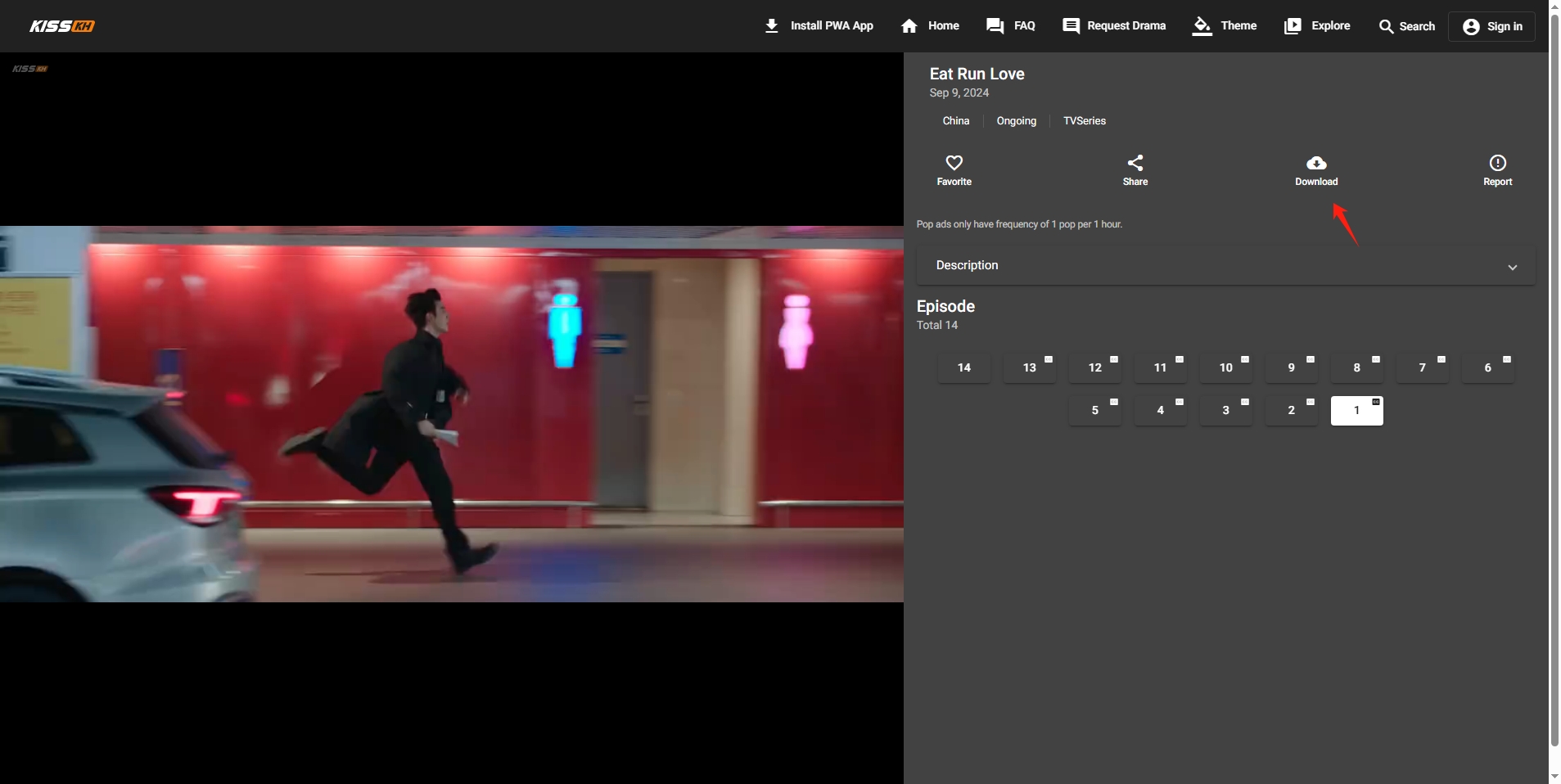
Task: Click the Install PWA App label
Action: [x=832, y=26]
